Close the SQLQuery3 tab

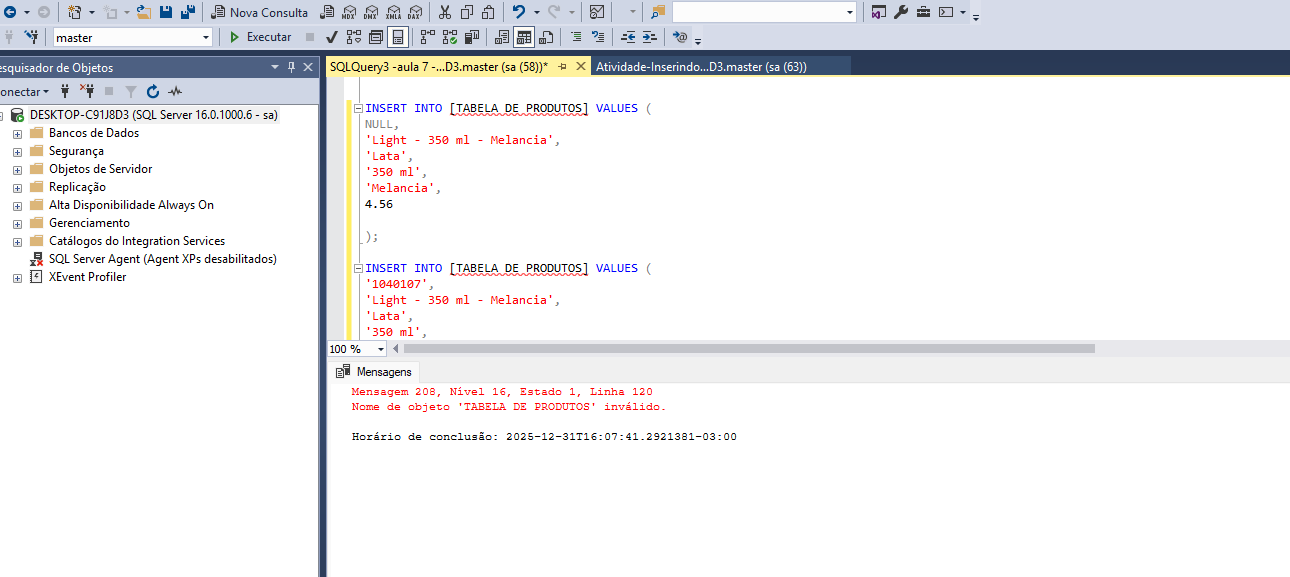click(x=580, y=67)
